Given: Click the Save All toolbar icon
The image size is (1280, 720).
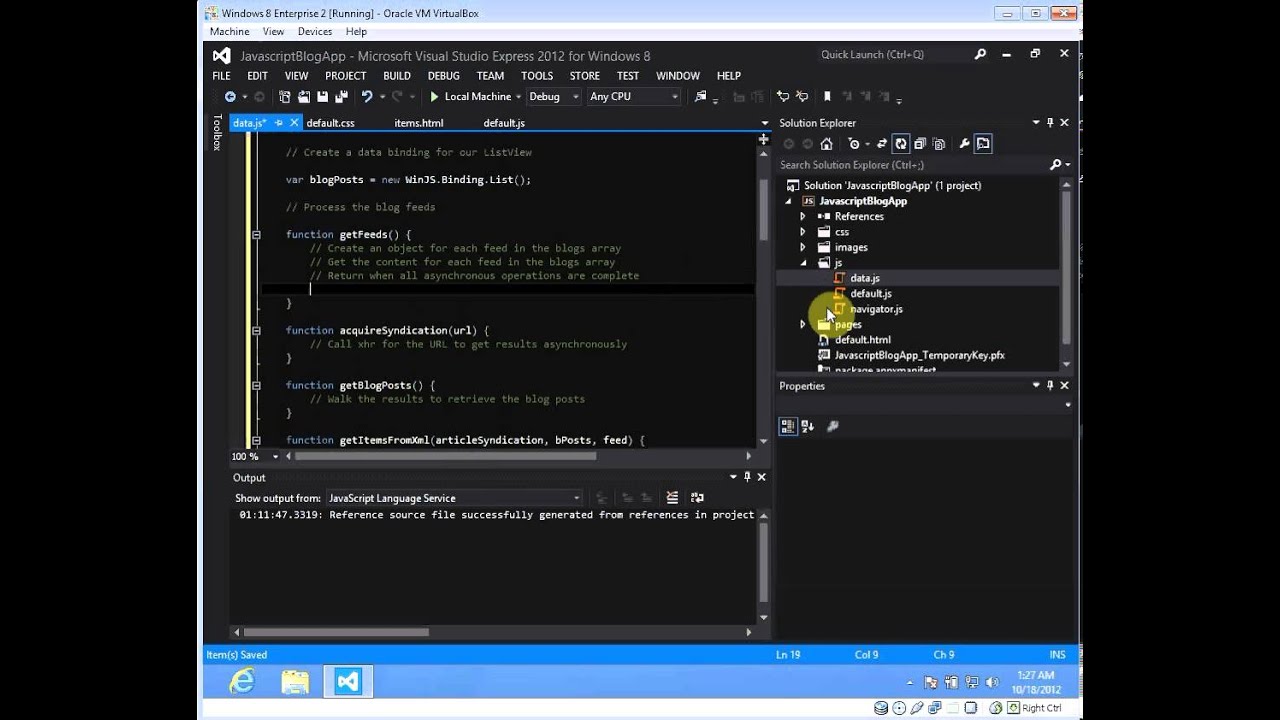Looking at the screenshot, I should [341, 97].
